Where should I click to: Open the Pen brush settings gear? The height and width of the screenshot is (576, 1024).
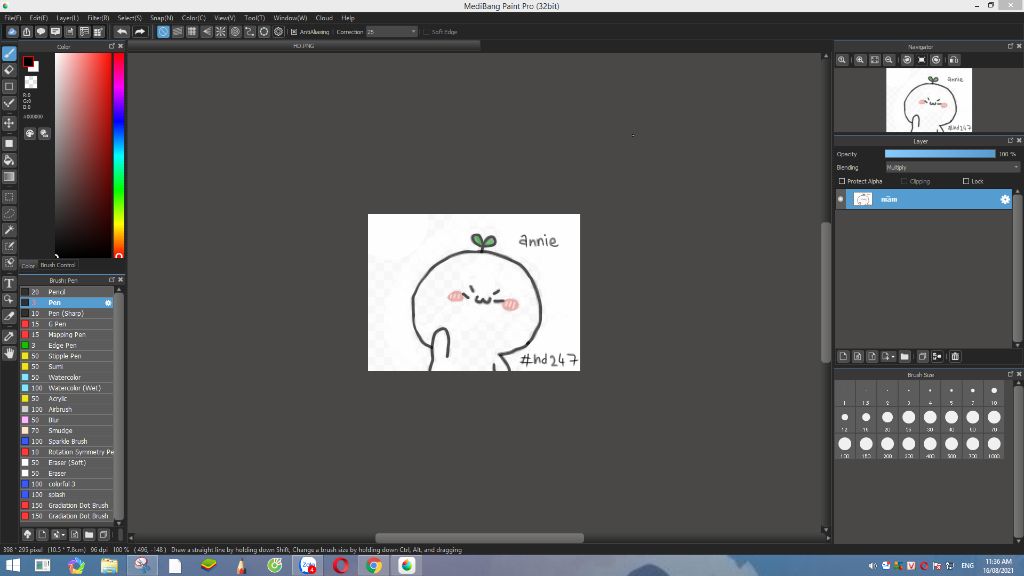click(108, 303)
